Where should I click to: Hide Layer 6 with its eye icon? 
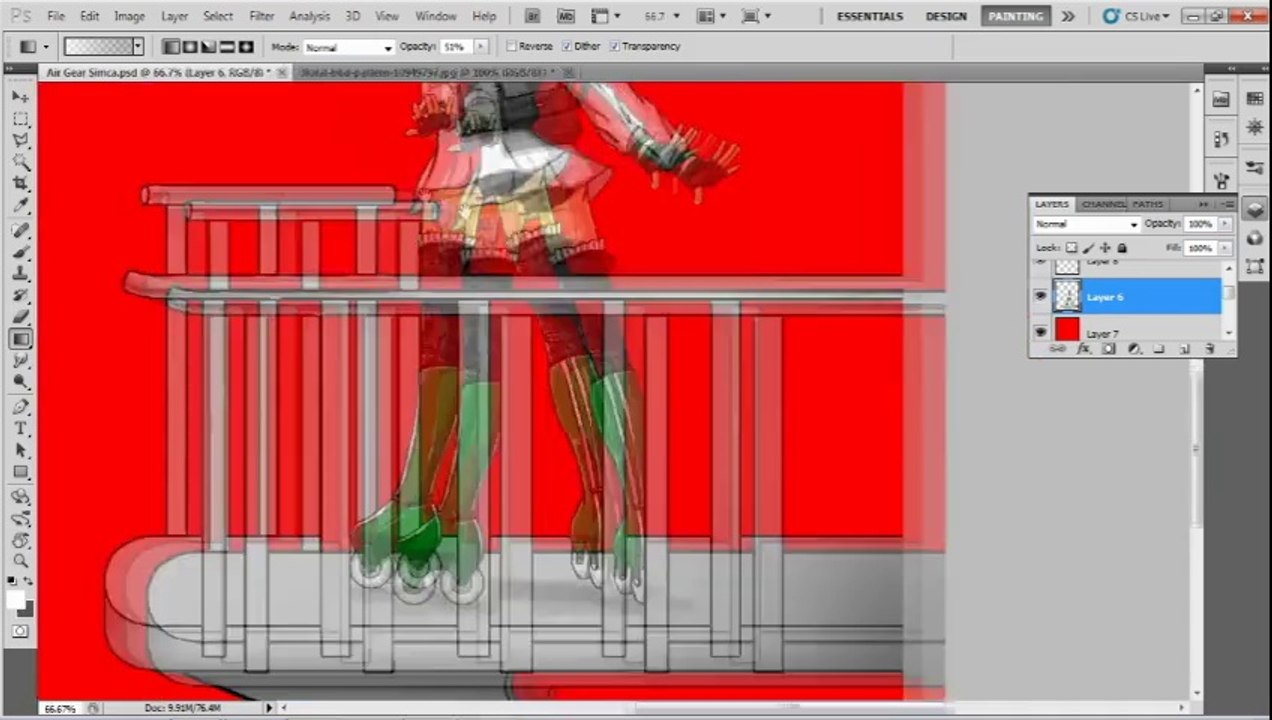pyautogui.click(x=1040, y=297)
